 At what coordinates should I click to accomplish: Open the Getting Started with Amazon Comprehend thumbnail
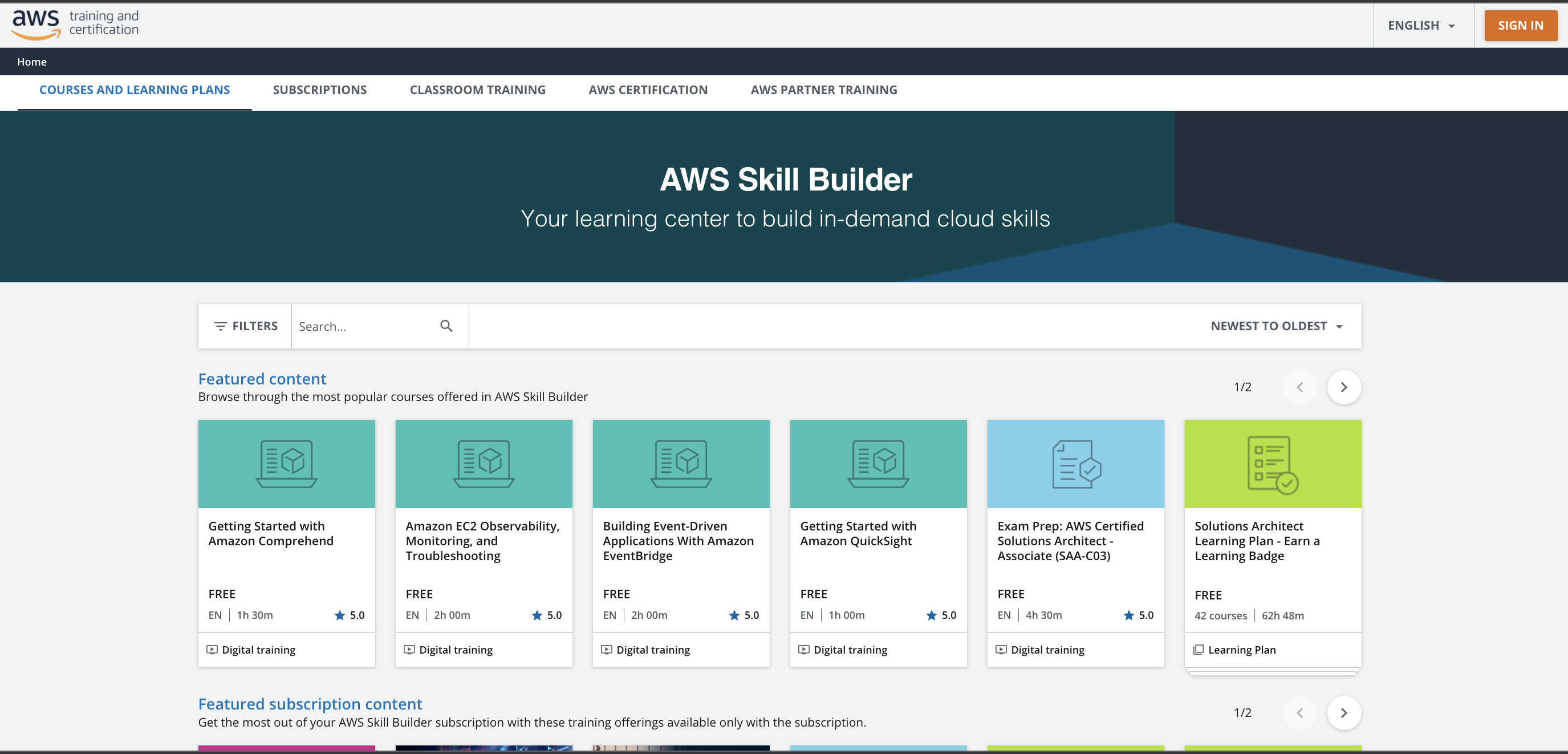(x=287, y=464)
